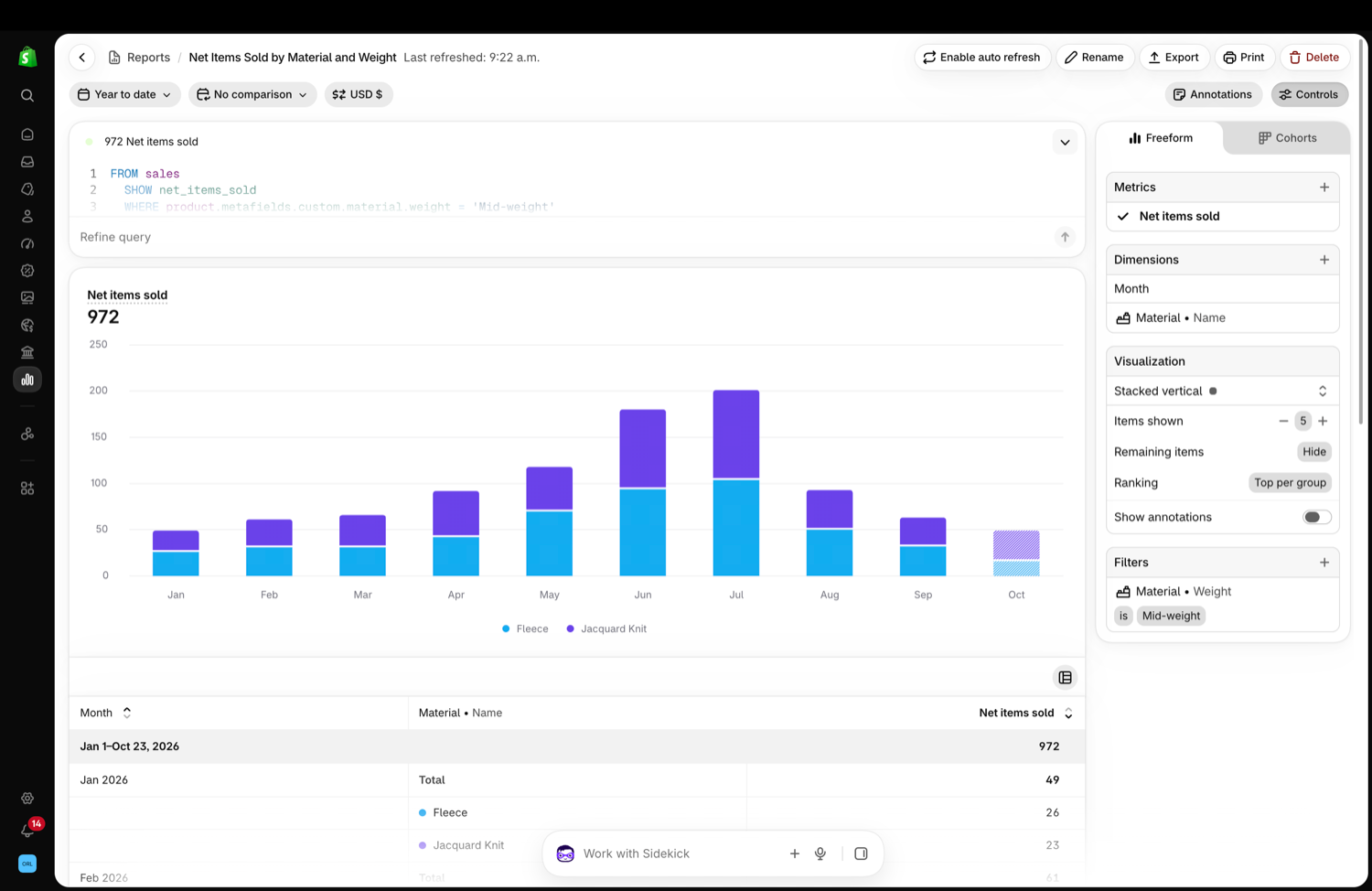This screenshot has width=1372, height=891.
Task: Open the Annotations panel button
Action: pos(1213,94)
